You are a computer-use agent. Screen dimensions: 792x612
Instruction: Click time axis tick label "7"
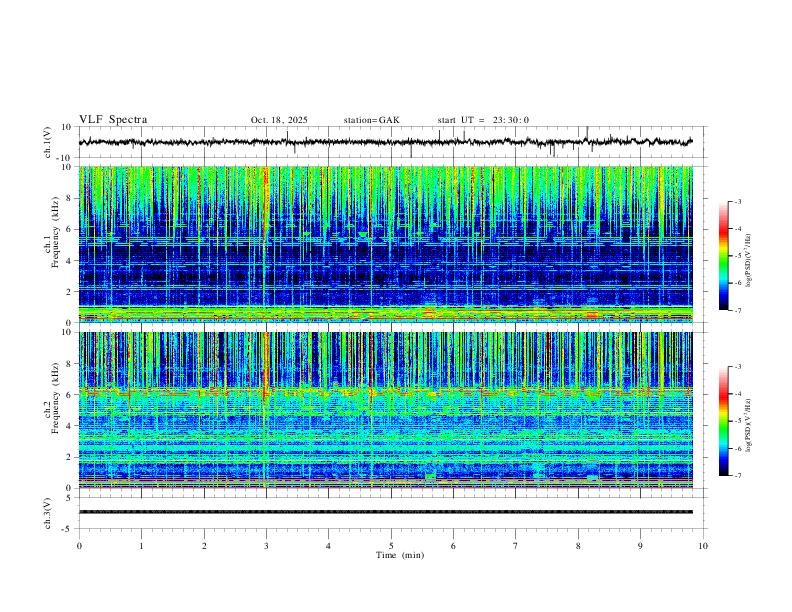point(516,546)
